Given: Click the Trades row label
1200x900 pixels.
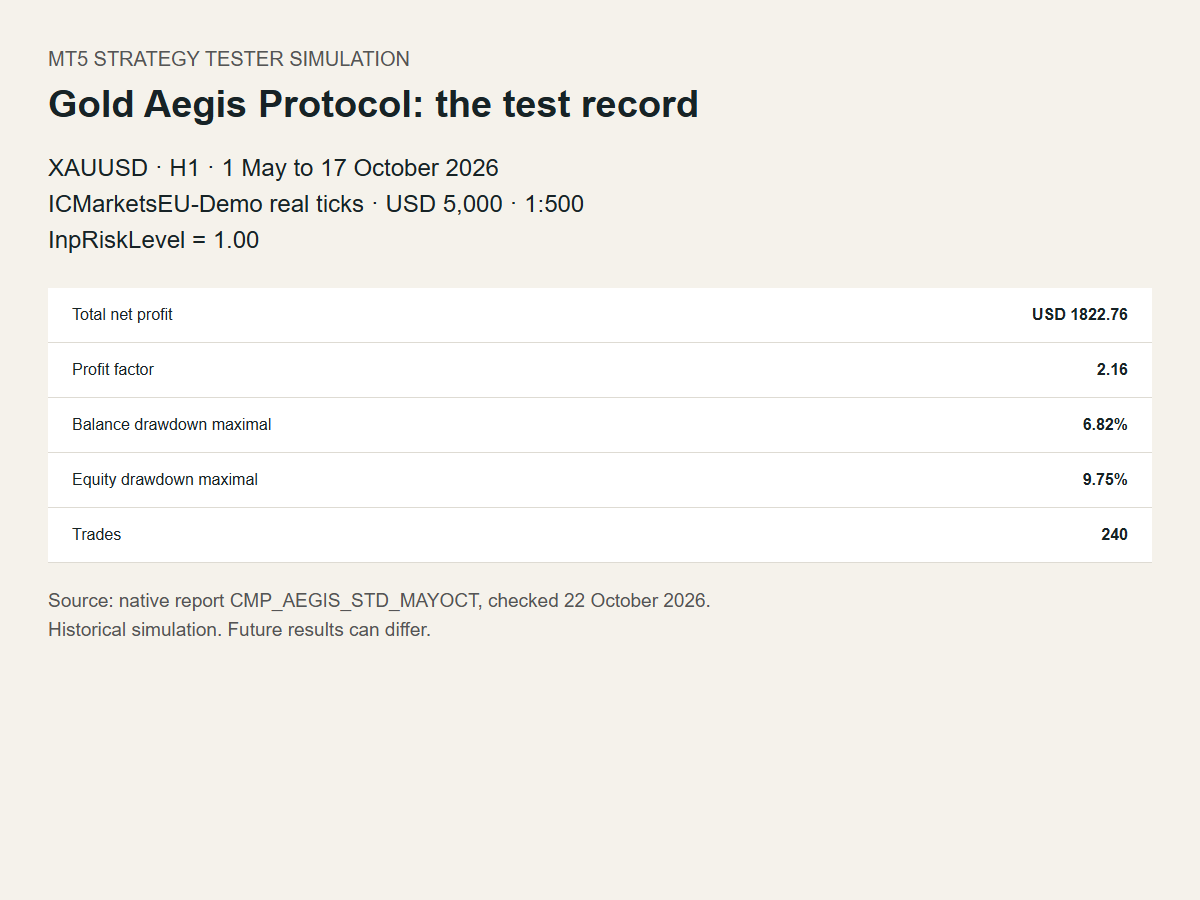Looking at the screenshot, I should click(97, 535).
